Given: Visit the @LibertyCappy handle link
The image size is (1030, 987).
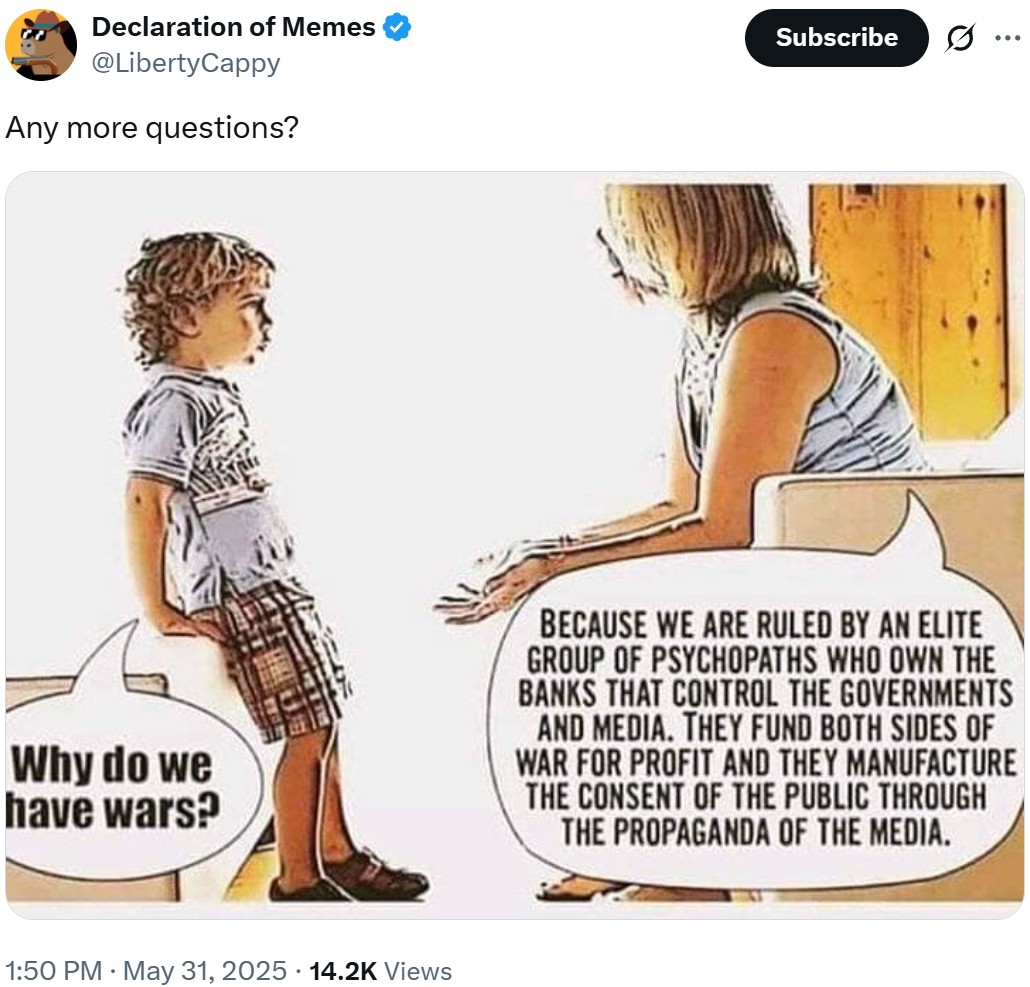Looking at the screenshot, I should [x=186, y=63].
